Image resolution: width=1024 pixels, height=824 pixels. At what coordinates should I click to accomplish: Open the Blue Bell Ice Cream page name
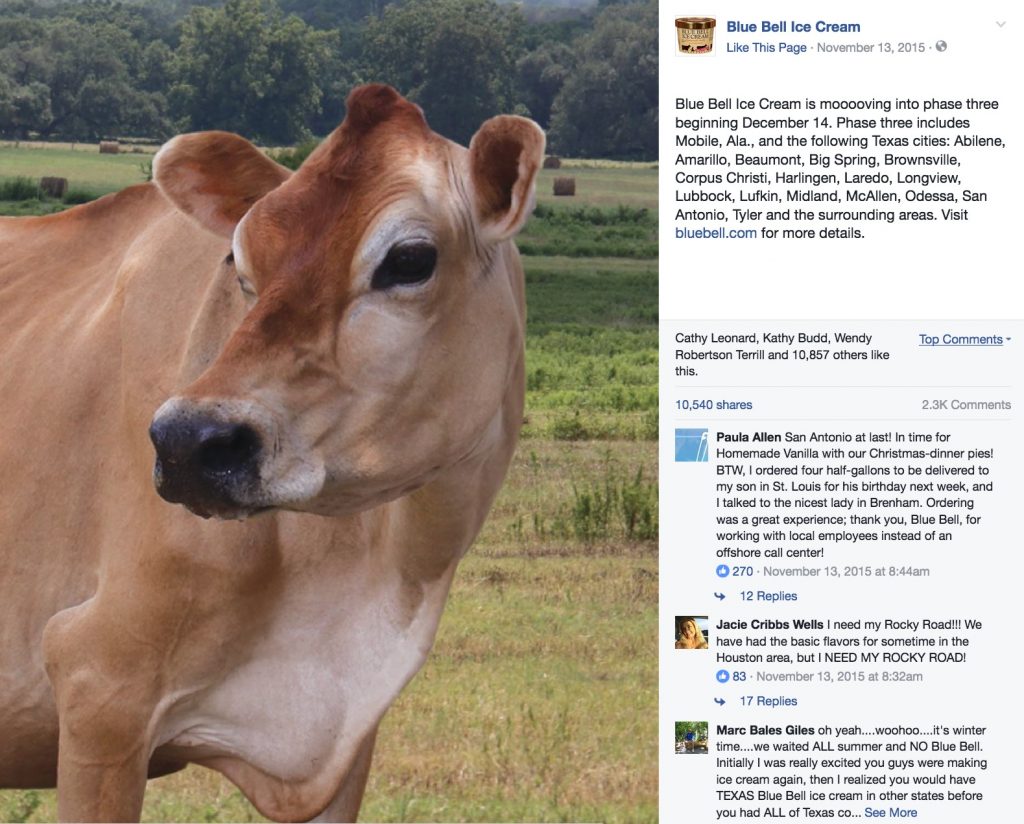coord(793,27)
